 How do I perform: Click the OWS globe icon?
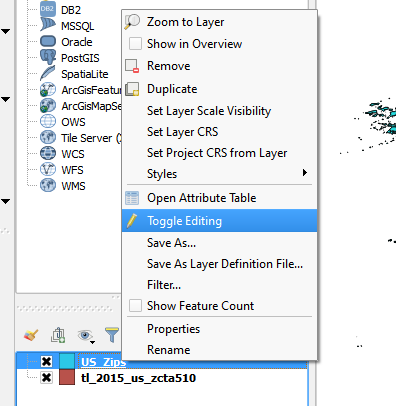click(x=48, y=121)
